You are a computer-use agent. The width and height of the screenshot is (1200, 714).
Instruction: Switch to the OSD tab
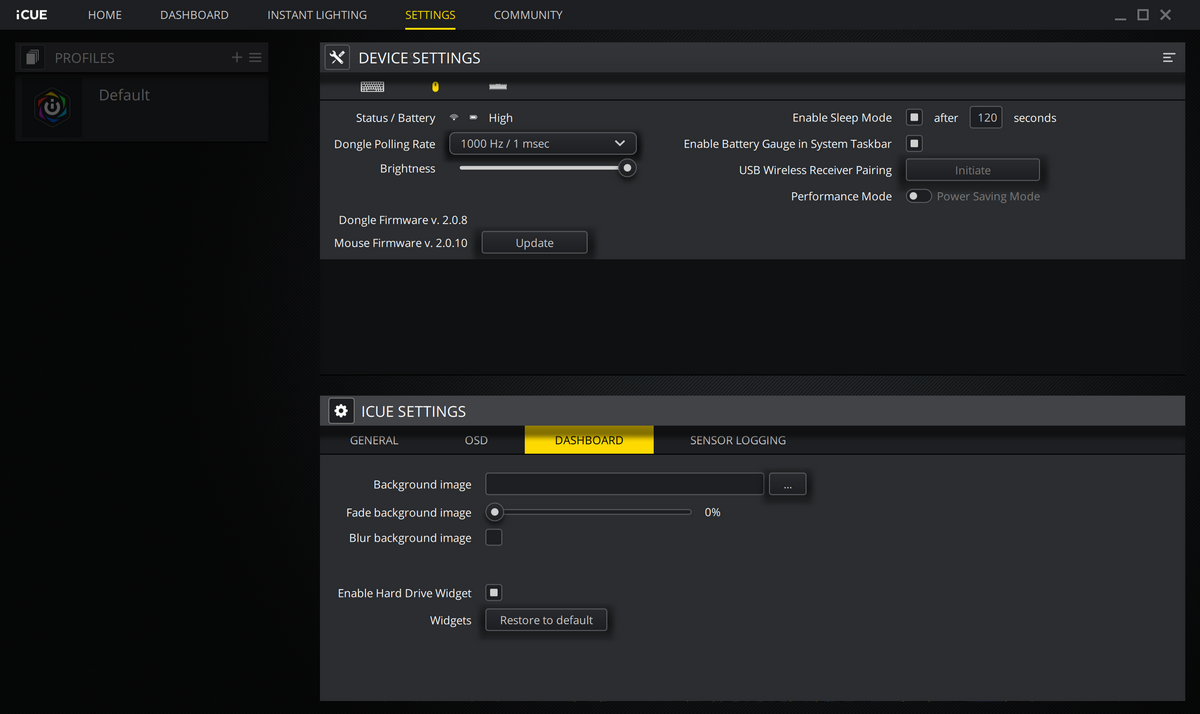tap(476, 440)
